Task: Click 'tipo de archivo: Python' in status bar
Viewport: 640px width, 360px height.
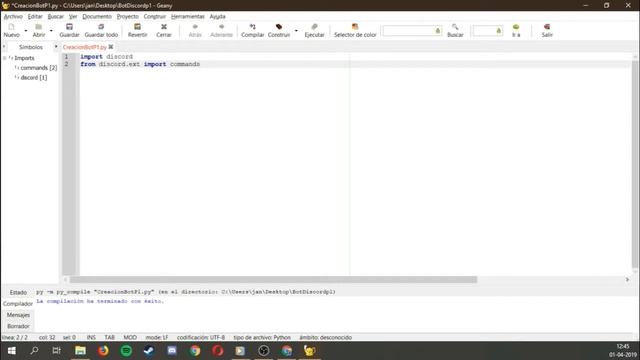Action: click(262, 338)
